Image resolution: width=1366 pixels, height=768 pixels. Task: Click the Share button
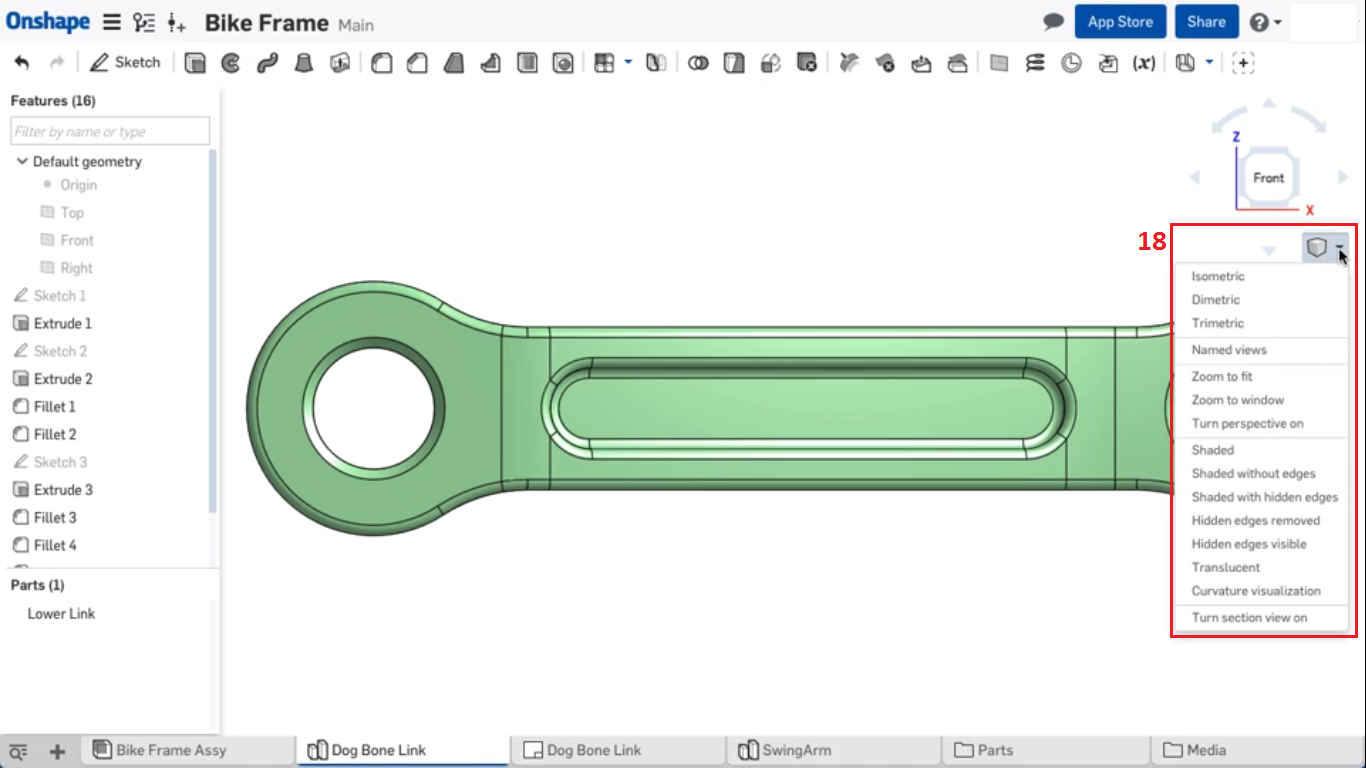tap(1206, 21)
